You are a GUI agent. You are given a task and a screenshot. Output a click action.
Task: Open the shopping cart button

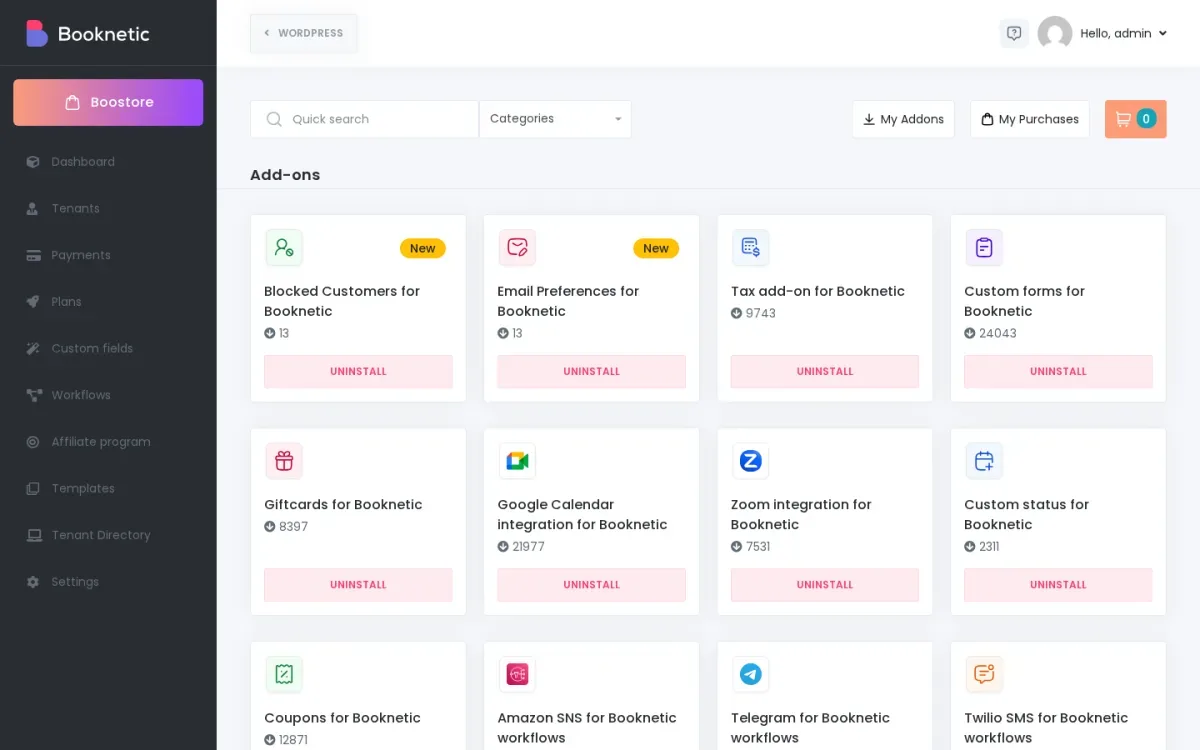[1135, 119]
